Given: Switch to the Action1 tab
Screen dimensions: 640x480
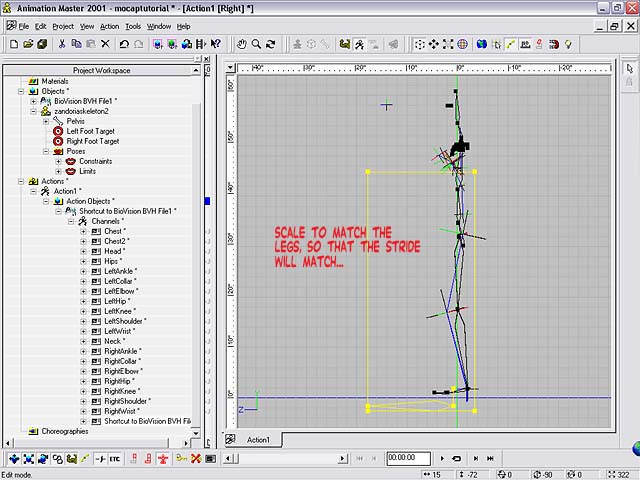Looking at the screenshot, I should click(x=258, y=440).
